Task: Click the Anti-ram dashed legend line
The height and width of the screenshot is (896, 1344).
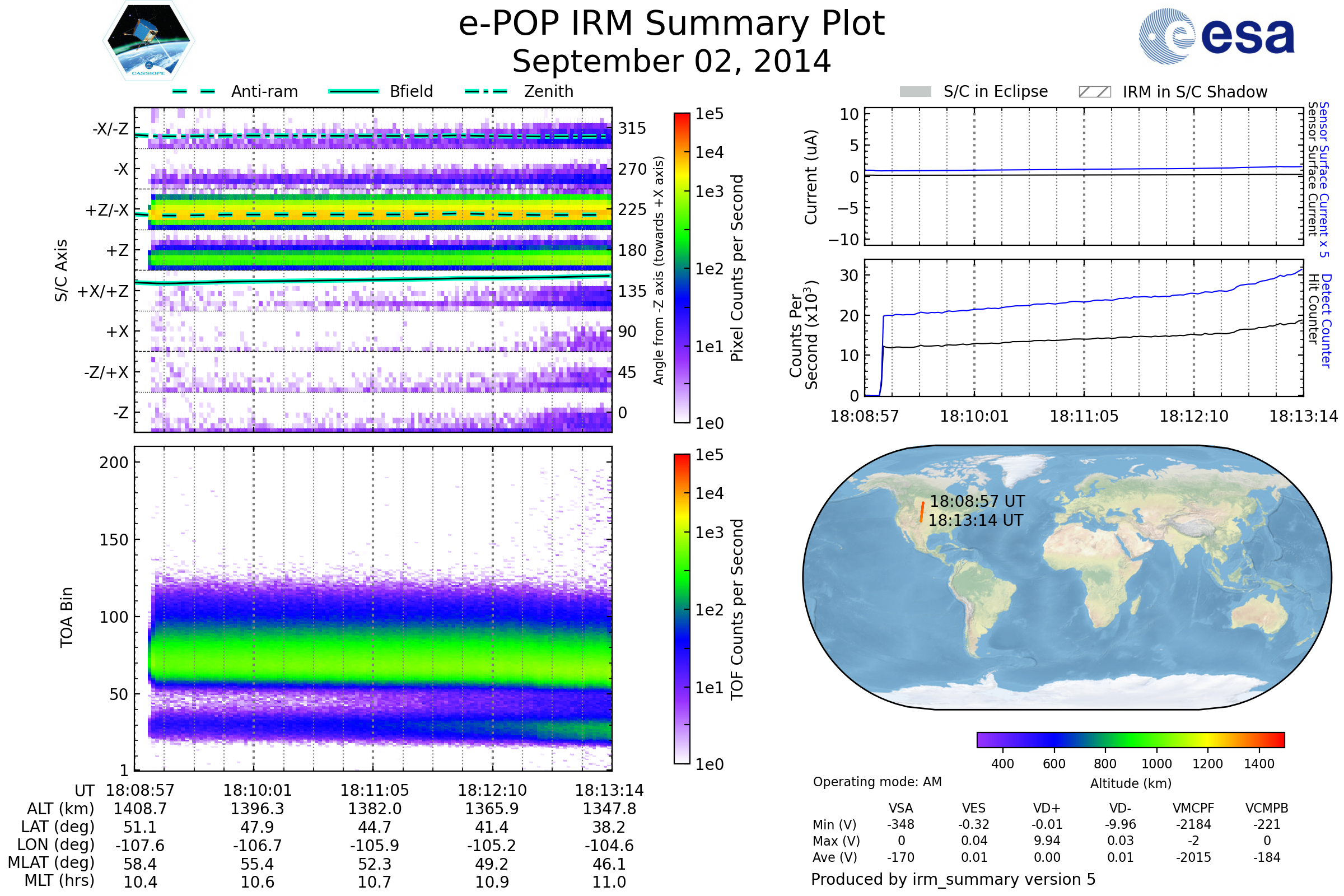Action: click(x=194, y=91)
